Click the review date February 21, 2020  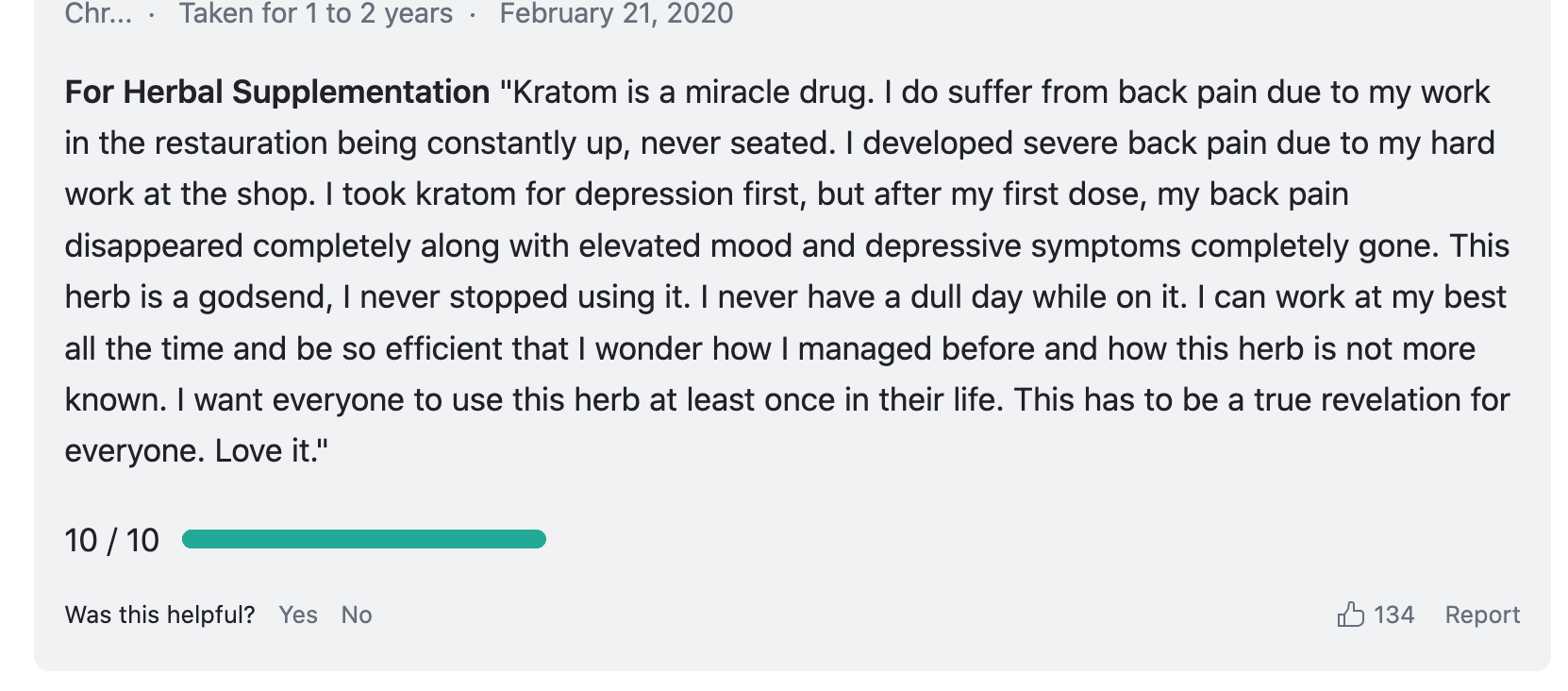pyautogui.click(x=616, y=13)
